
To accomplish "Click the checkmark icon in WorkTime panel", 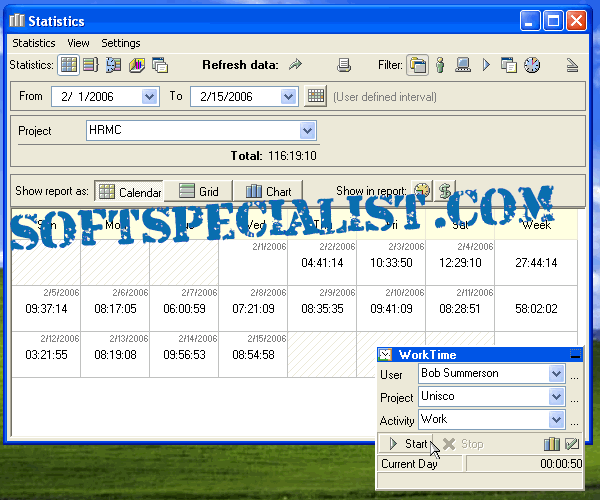I will (x=572, y=443).
